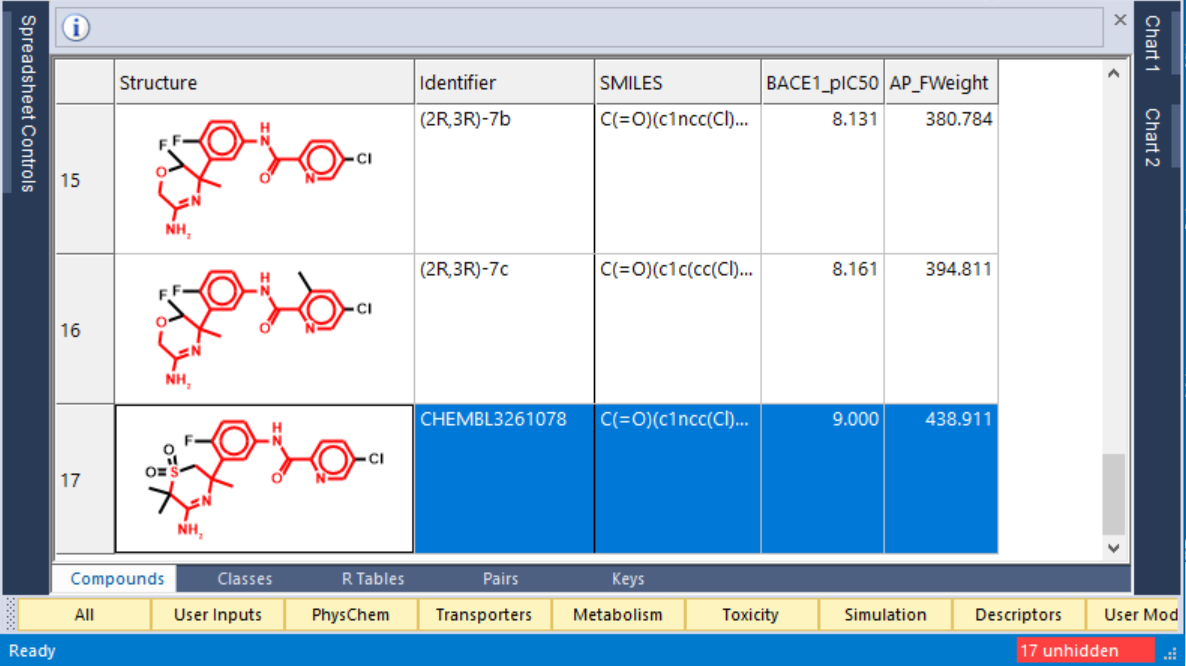Click the SMILES cell in row 16
This screenshot has width=1186, height=666.
[678, 330]
